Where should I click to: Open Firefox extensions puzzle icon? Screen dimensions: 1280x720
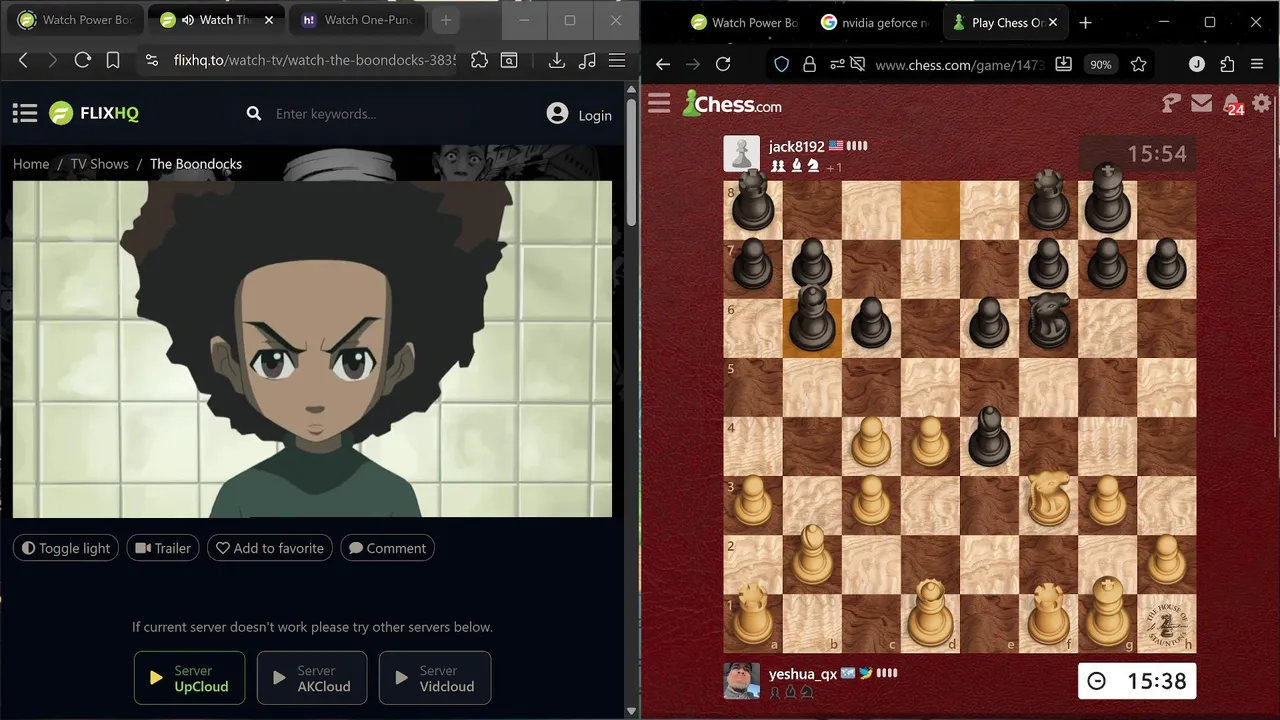pyautogui.click(x=1227, y=64)
